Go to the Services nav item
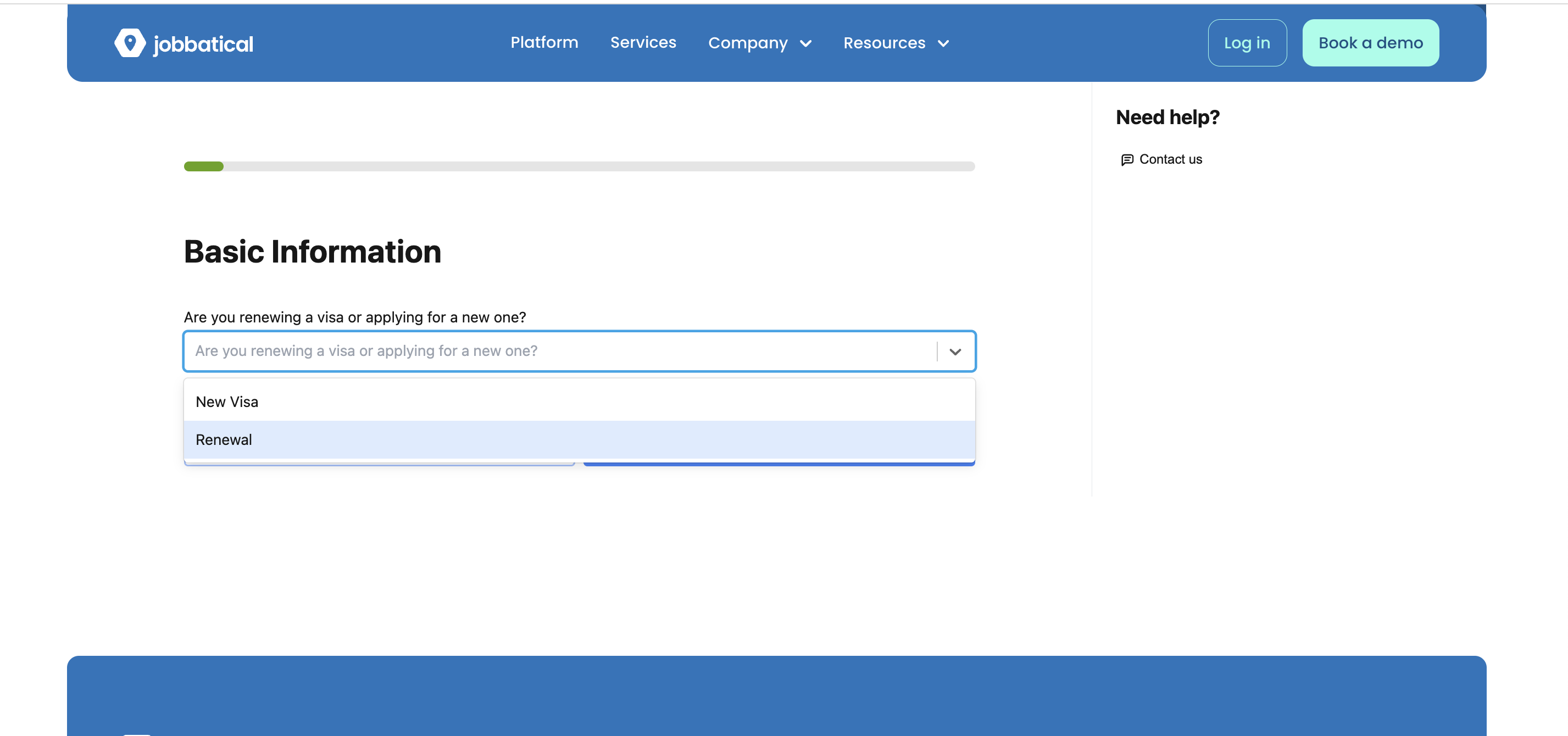The image size is (1568, 736). point(643,43)
